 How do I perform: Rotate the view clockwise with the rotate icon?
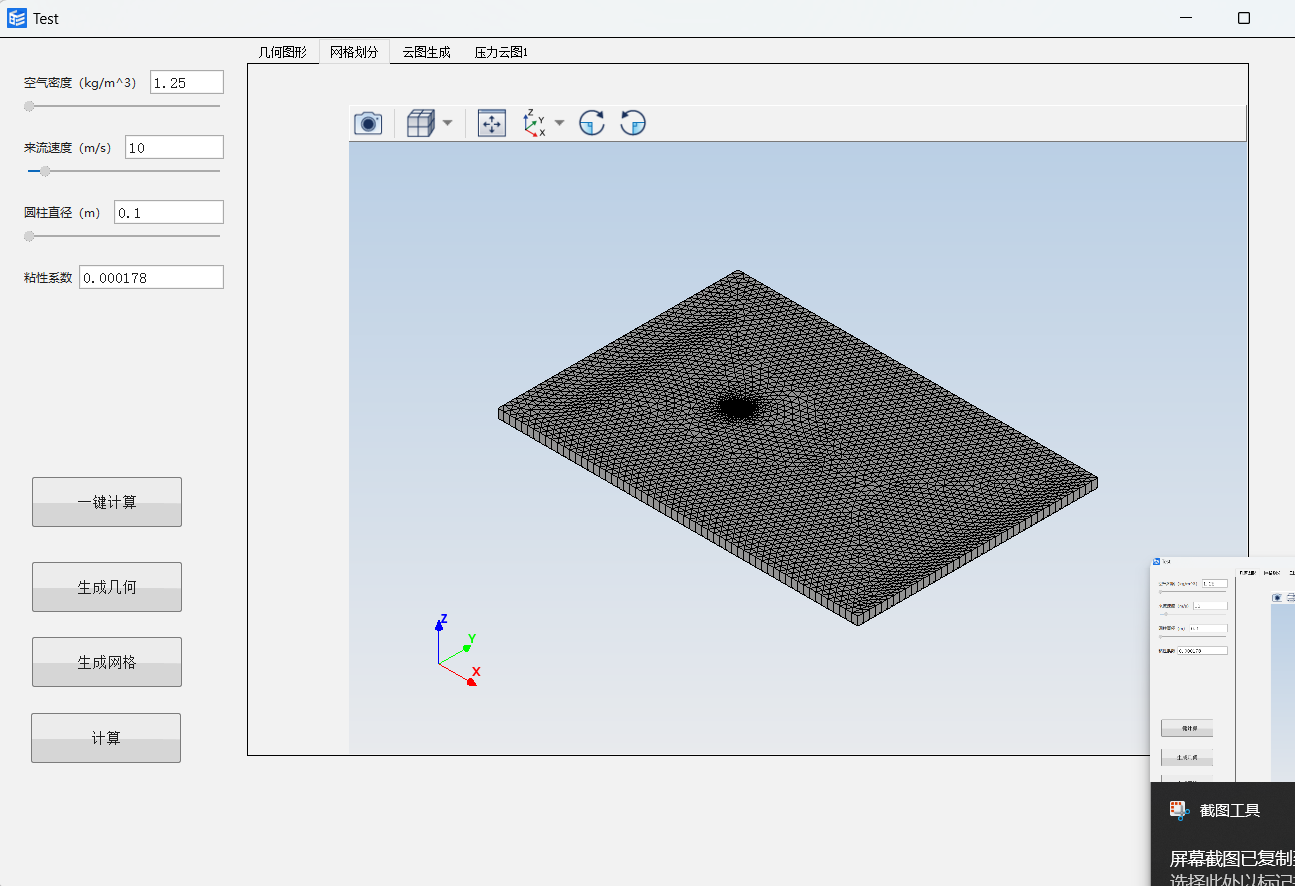592,123
